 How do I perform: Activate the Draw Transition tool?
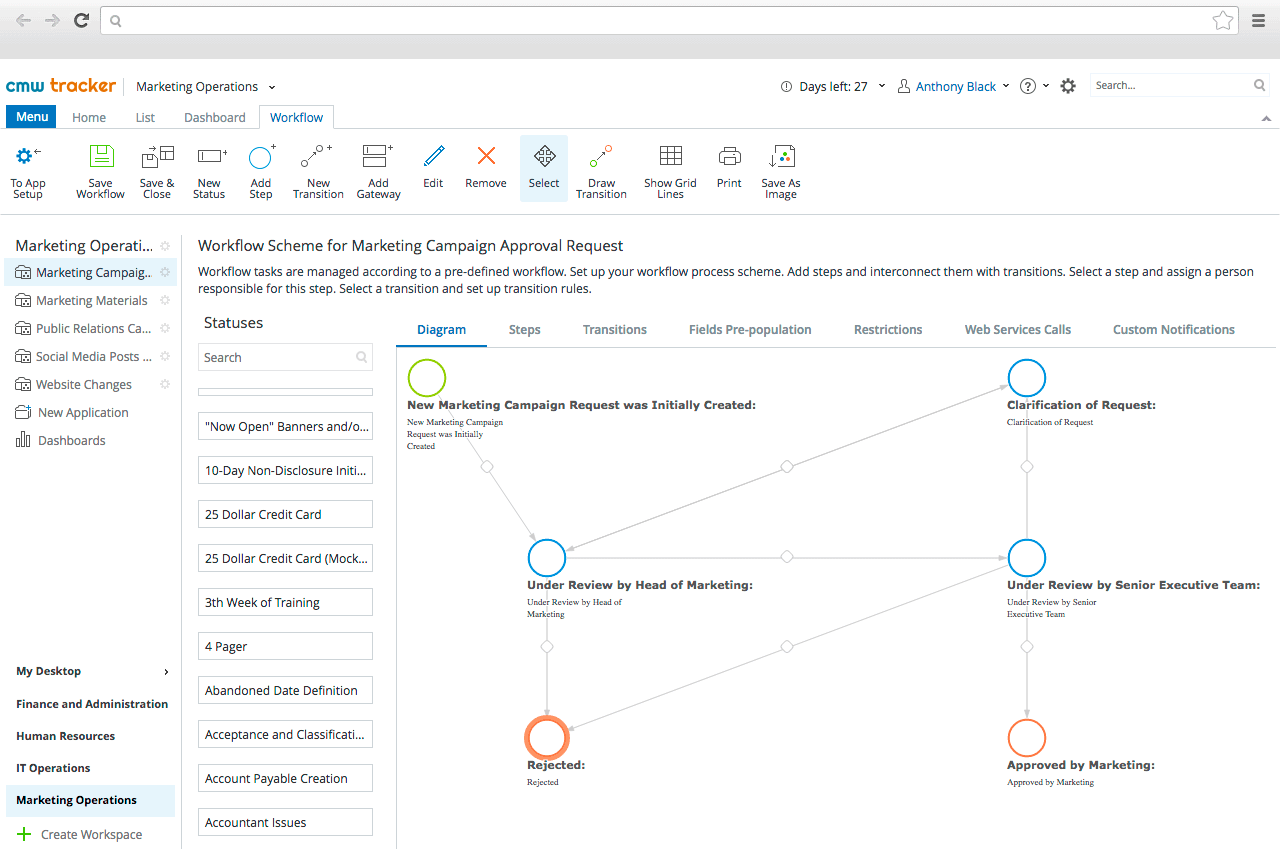pyautogui.click(x=600, y=168)
